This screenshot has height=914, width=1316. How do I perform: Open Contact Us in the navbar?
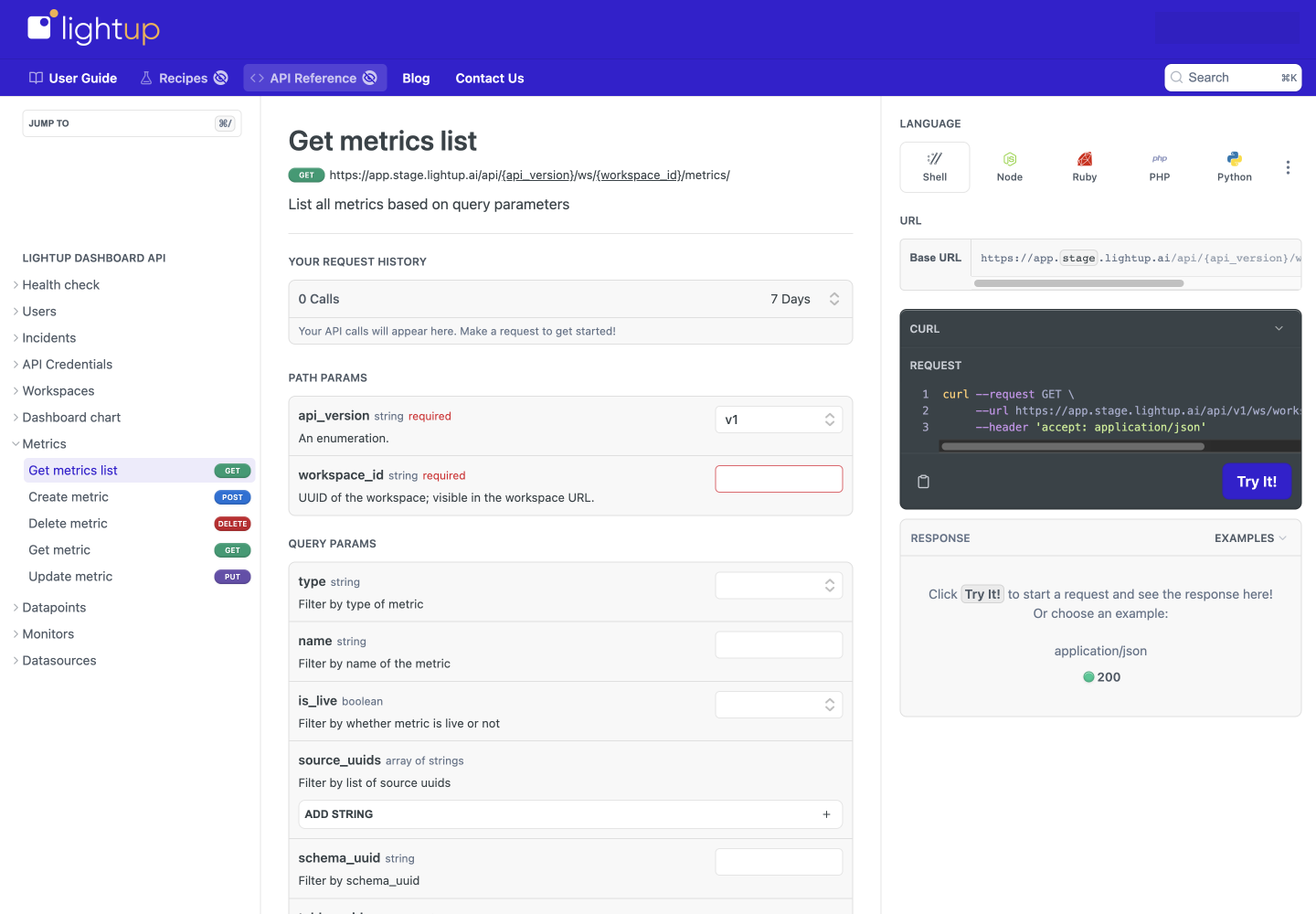[490, 78]
